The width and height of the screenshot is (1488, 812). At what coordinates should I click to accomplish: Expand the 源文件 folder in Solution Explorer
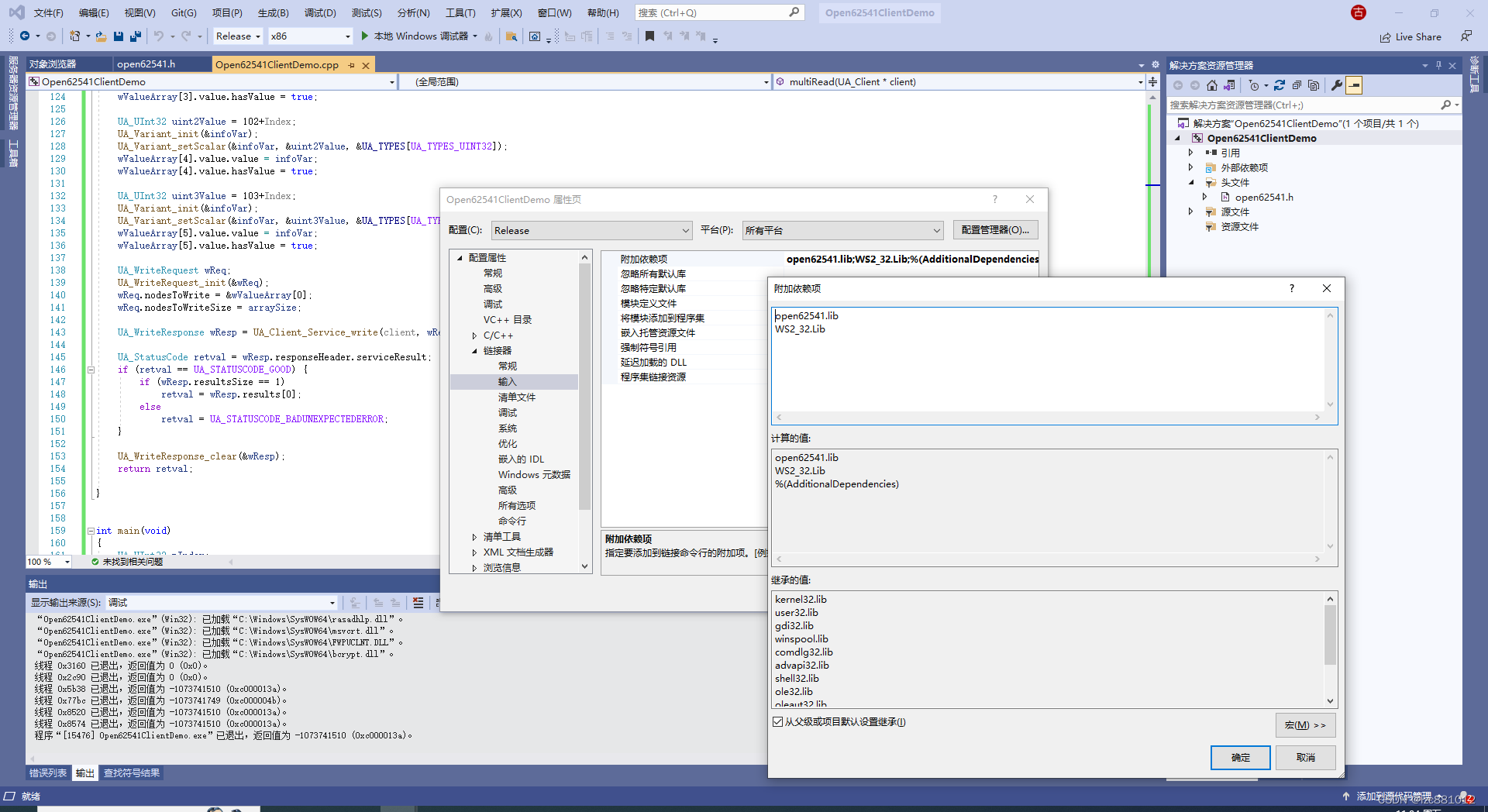click(x=1191, y=212)
